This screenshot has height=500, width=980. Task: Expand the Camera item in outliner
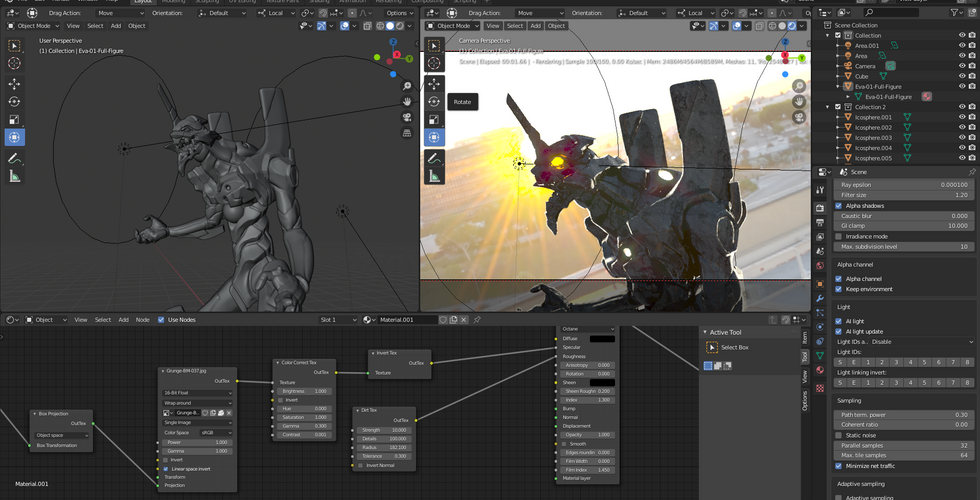pos(839,66)
